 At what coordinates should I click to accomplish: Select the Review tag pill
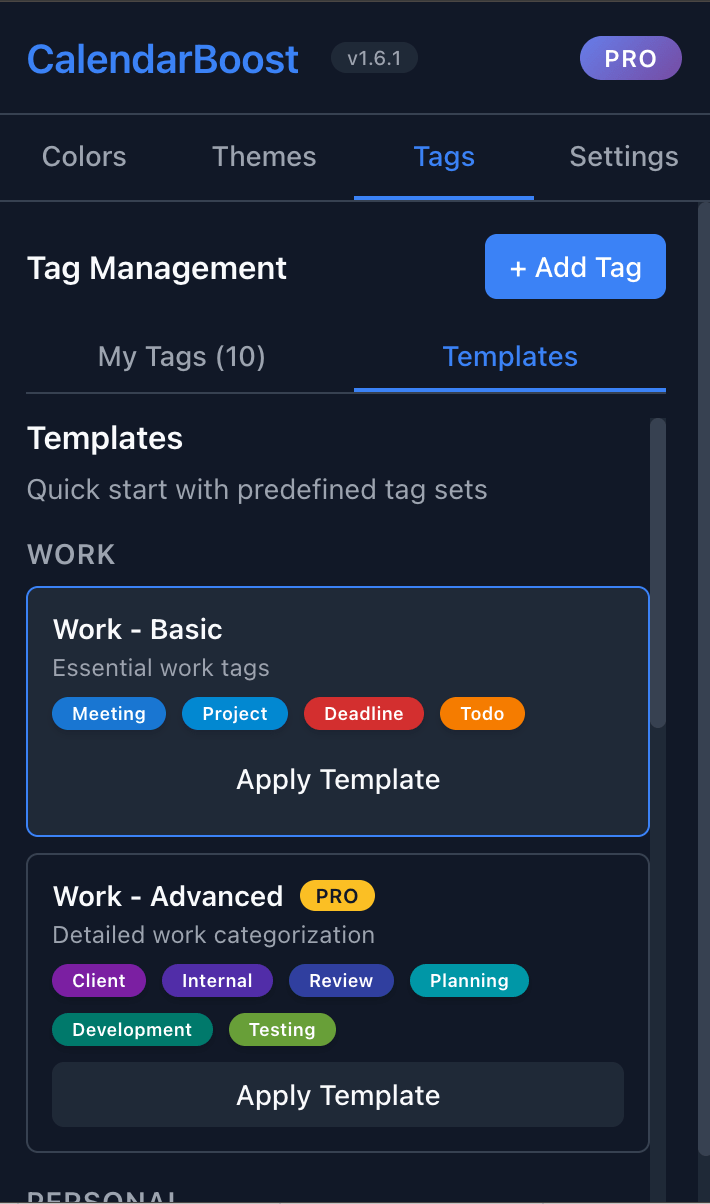pyautogui.click(x=341, y=980)
